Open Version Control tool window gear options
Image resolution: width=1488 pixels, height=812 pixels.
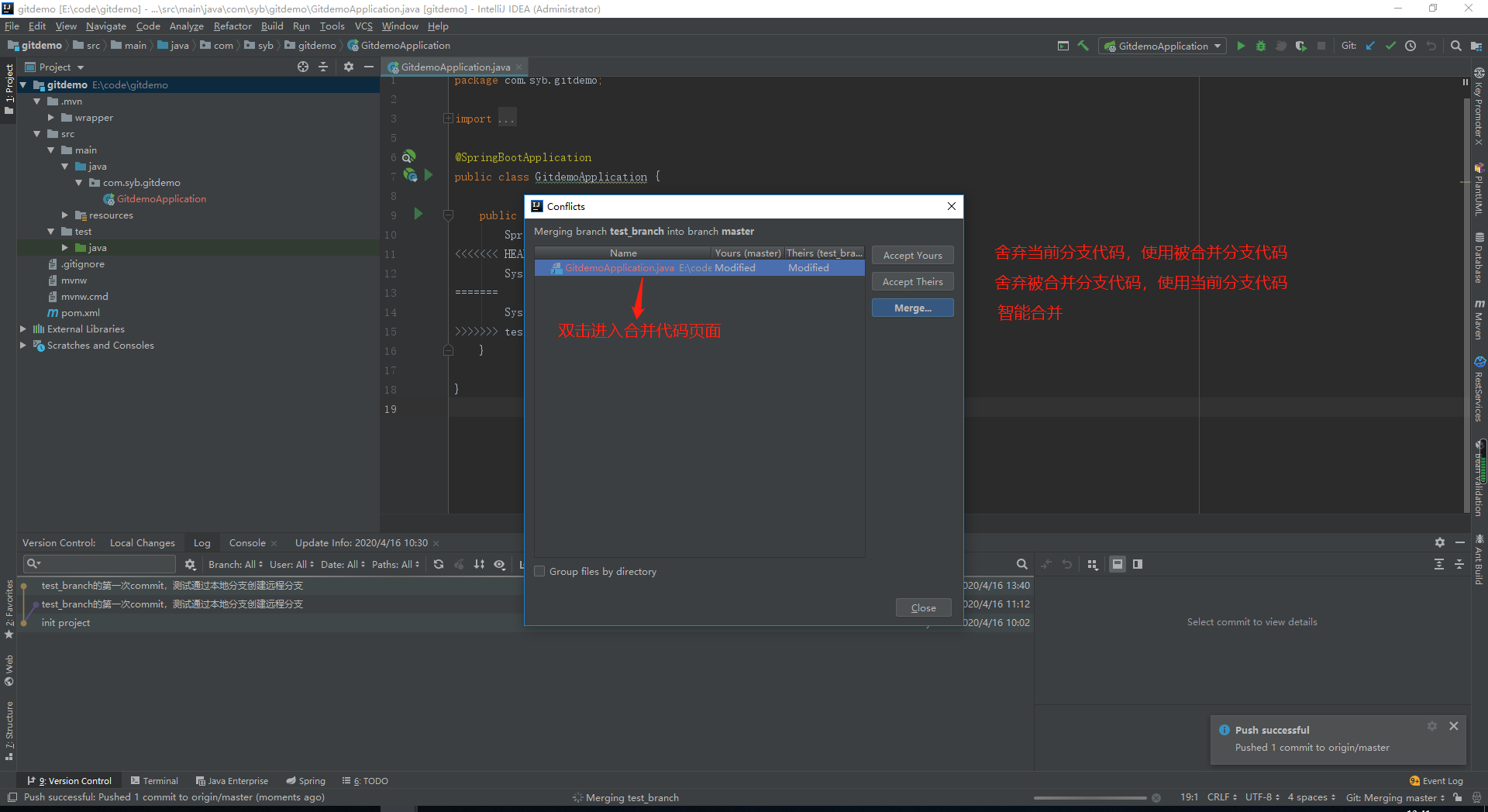click(1440, 542)
